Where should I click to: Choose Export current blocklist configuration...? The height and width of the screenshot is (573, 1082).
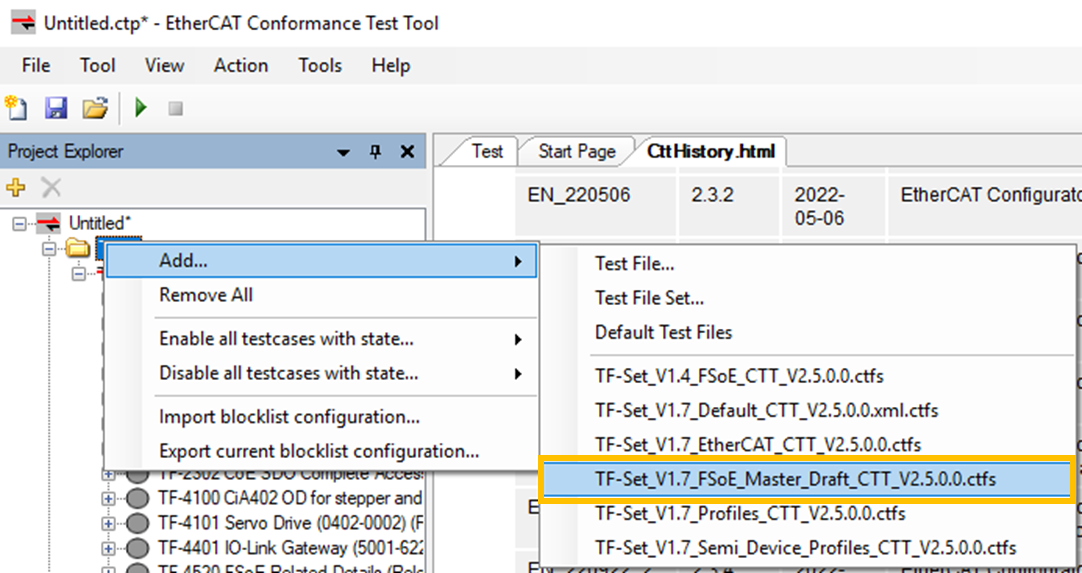coord(322,452)
